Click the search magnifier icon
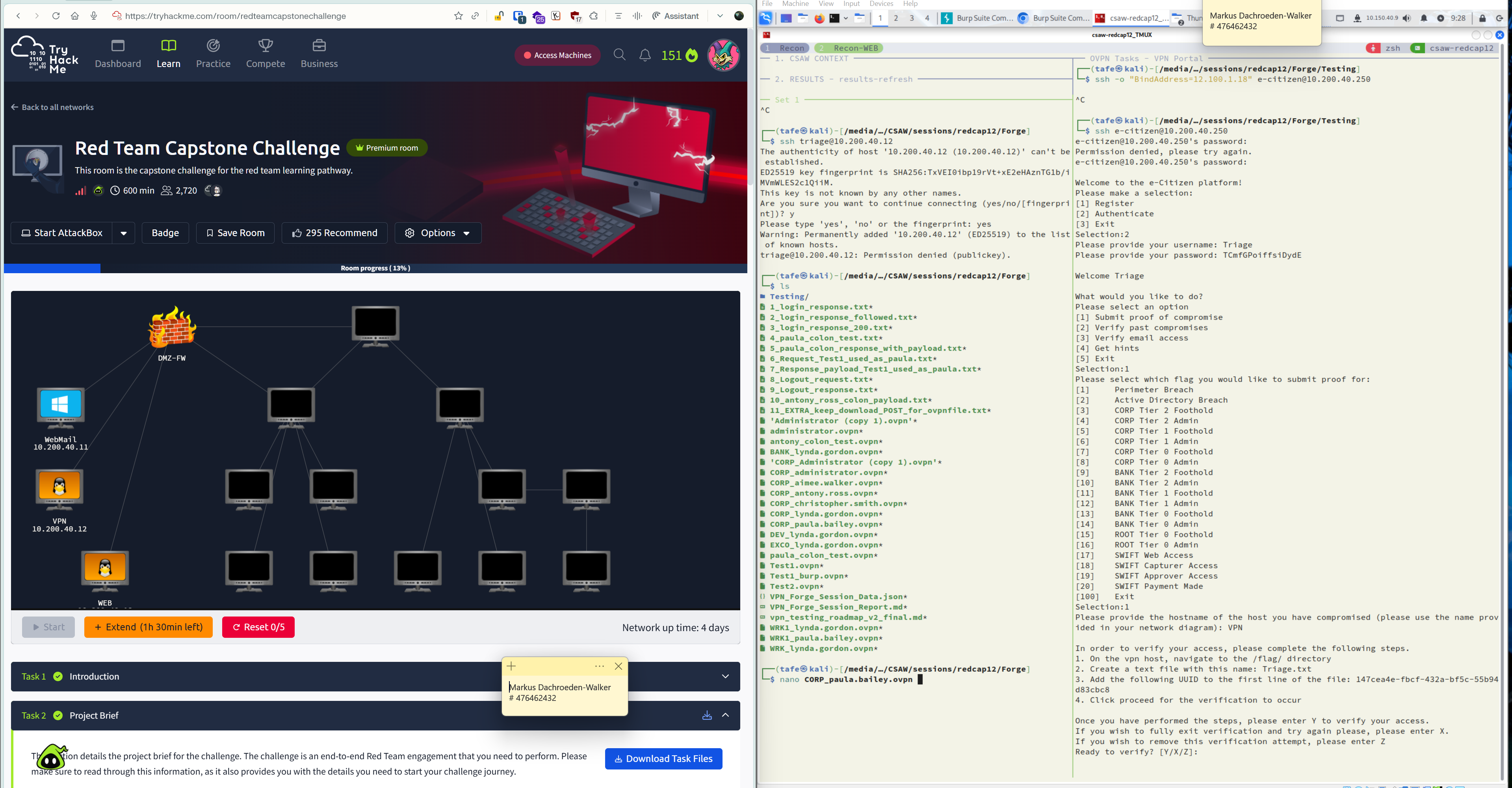The height and width of the screenshot is (788, 1512). (x=619, y=55)
